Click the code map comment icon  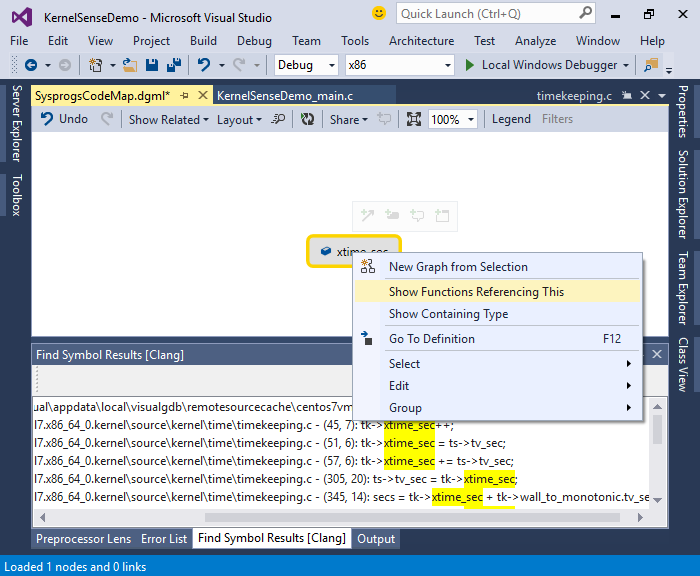(383, 119)
